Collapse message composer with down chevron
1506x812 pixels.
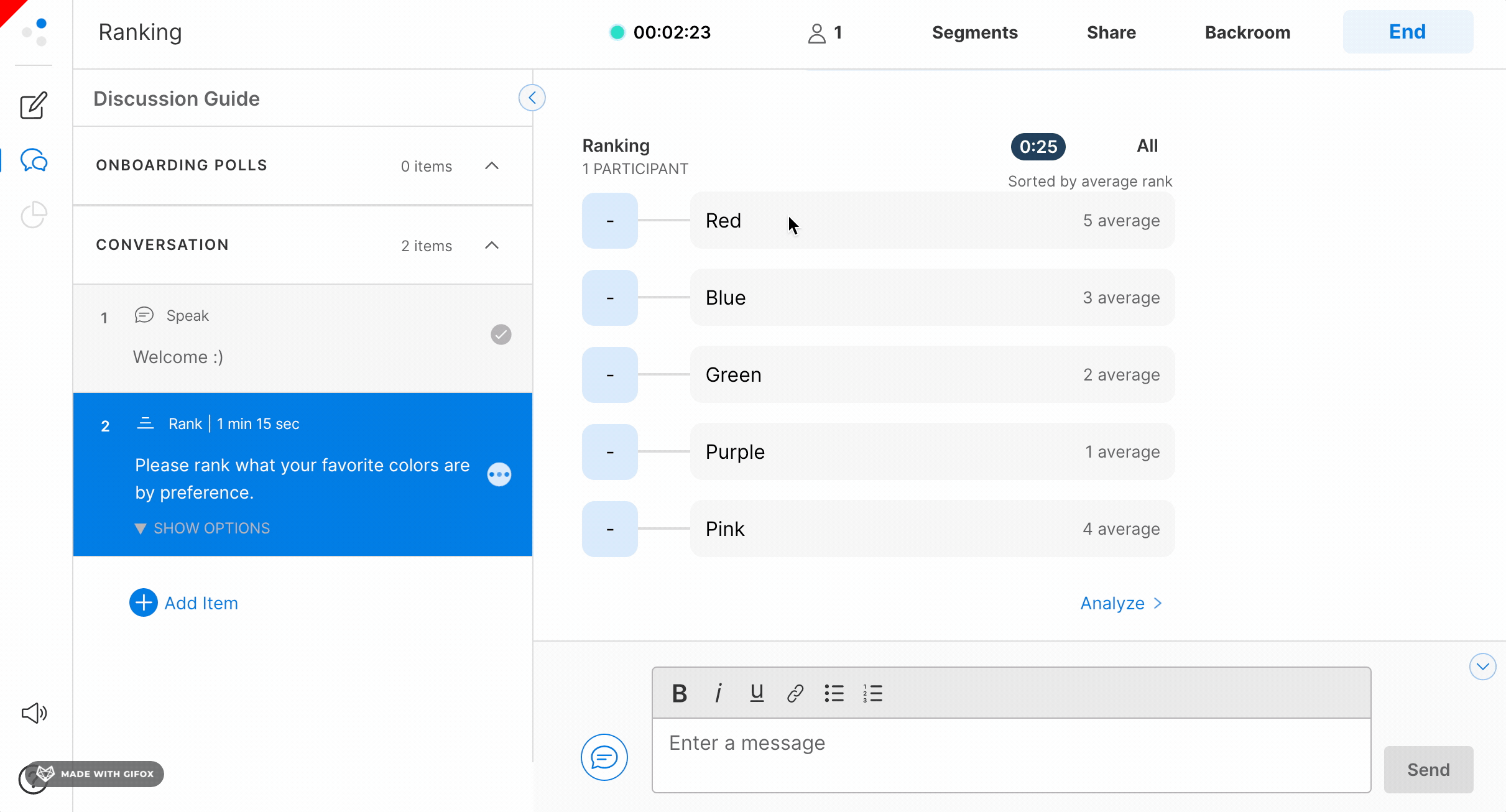[1483, 667]
